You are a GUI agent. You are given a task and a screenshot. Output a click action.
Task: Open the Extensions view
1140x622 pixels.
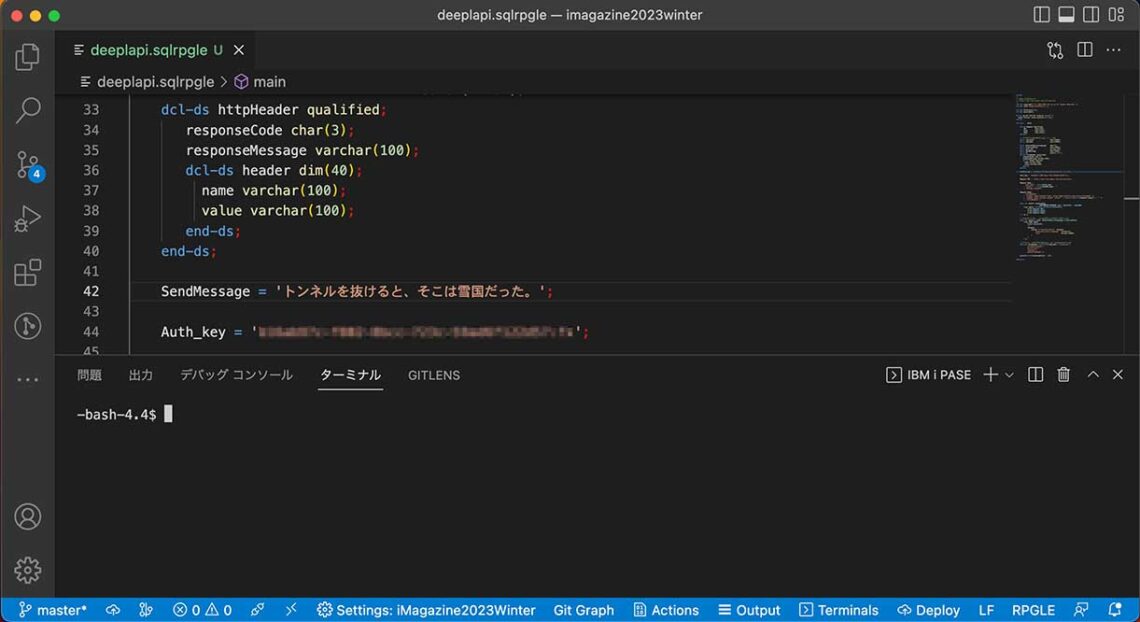28,272
